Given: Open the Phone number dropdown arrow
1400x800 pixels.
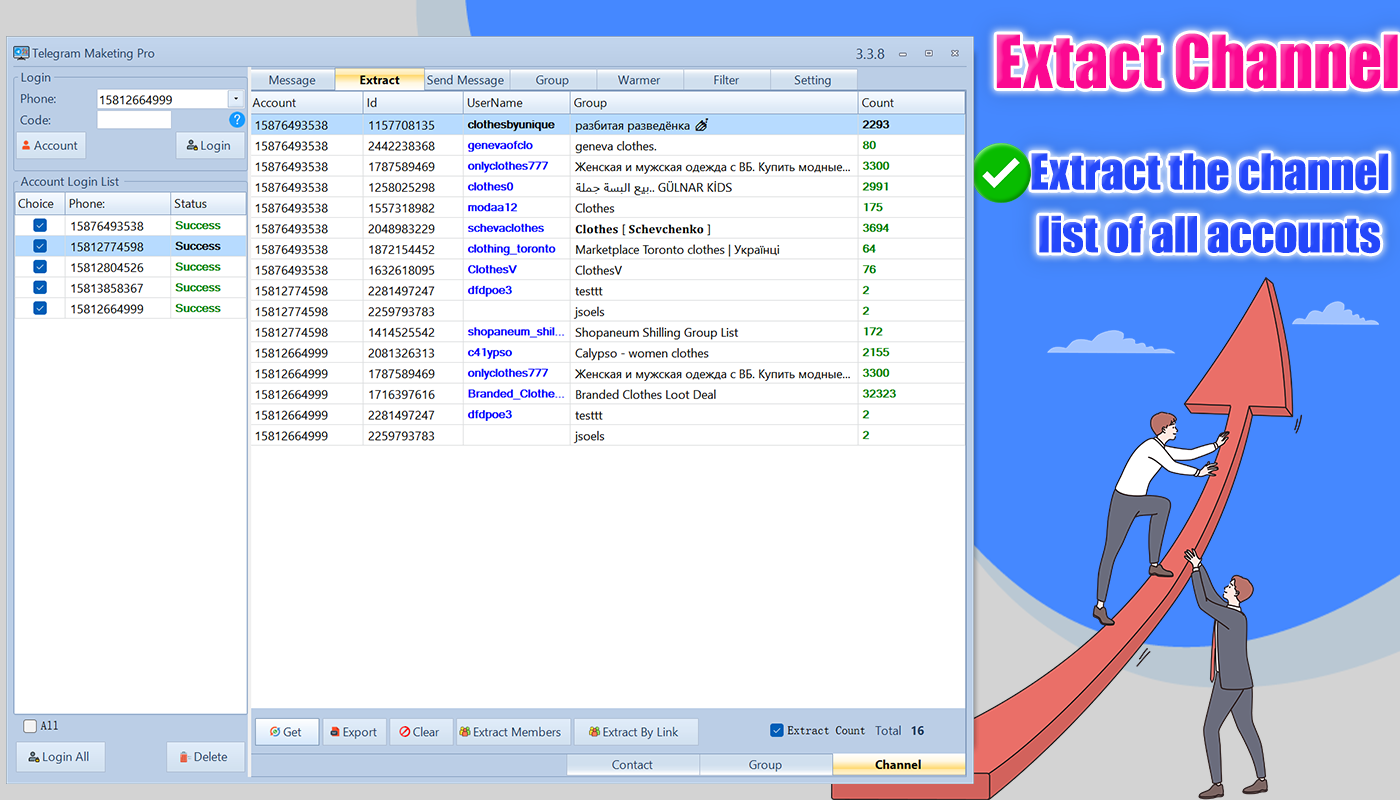Looking at the screenshot, I should tap(236, 99).
